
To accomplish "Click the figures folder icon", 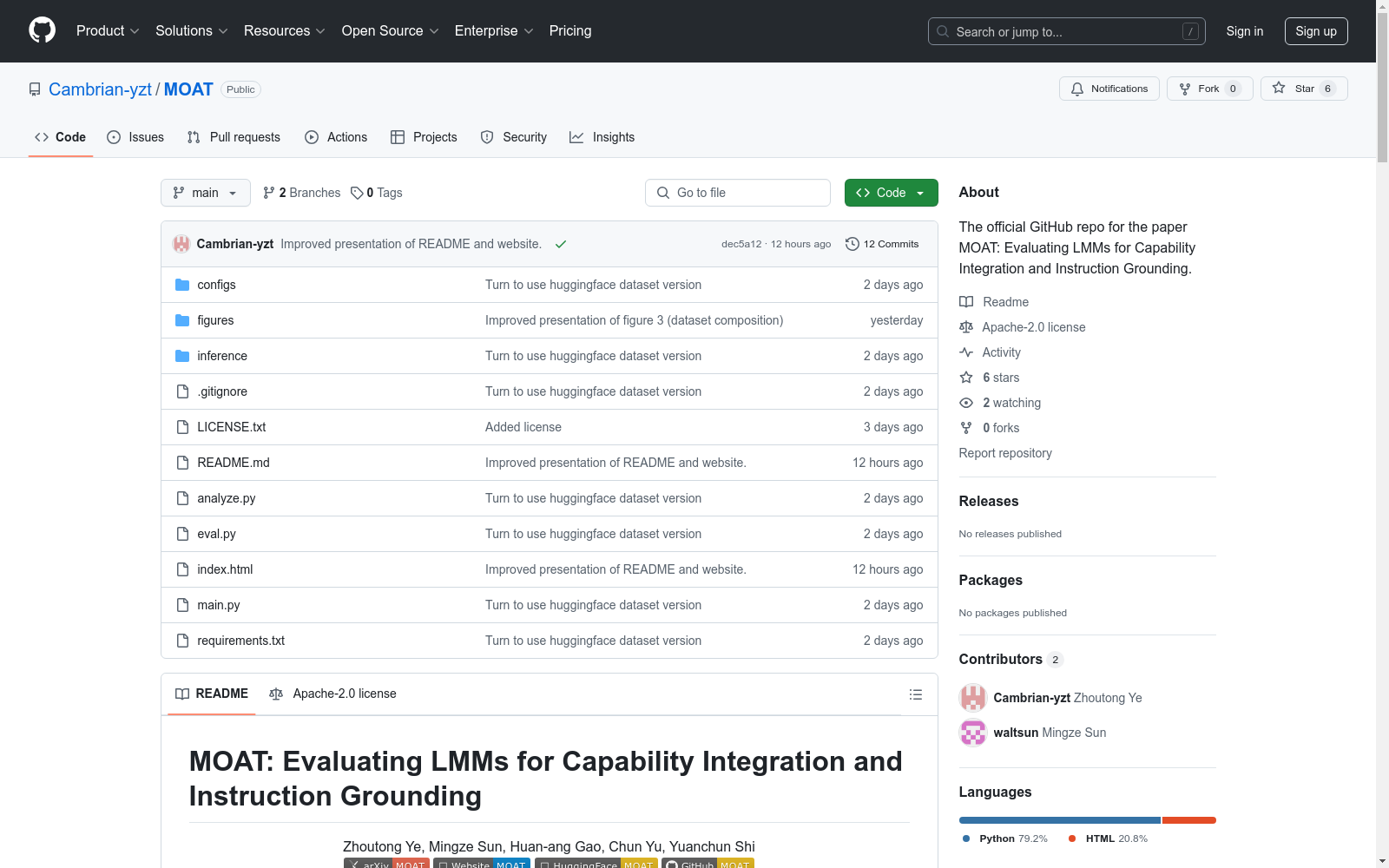I will click(182, 320).
